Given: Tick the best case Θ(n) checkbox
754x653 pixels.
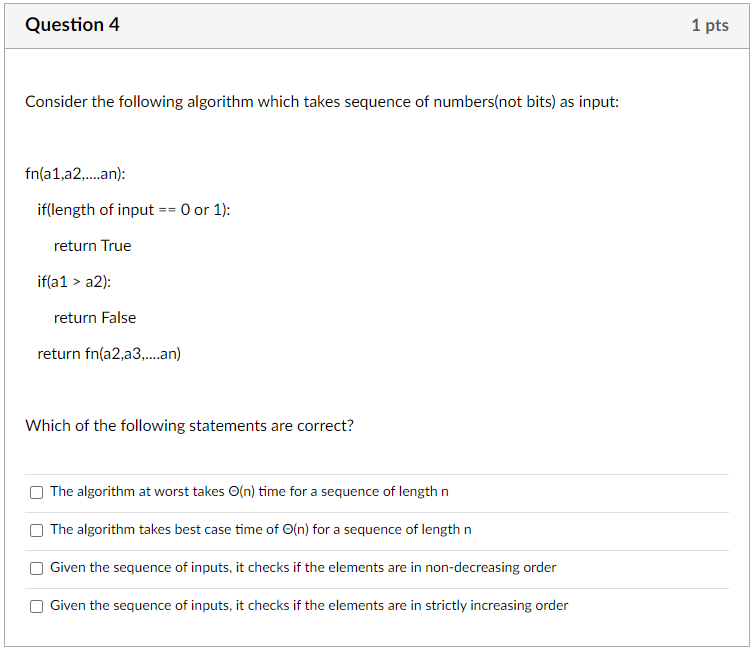Looking at the screenshot, I should [37, 530].
